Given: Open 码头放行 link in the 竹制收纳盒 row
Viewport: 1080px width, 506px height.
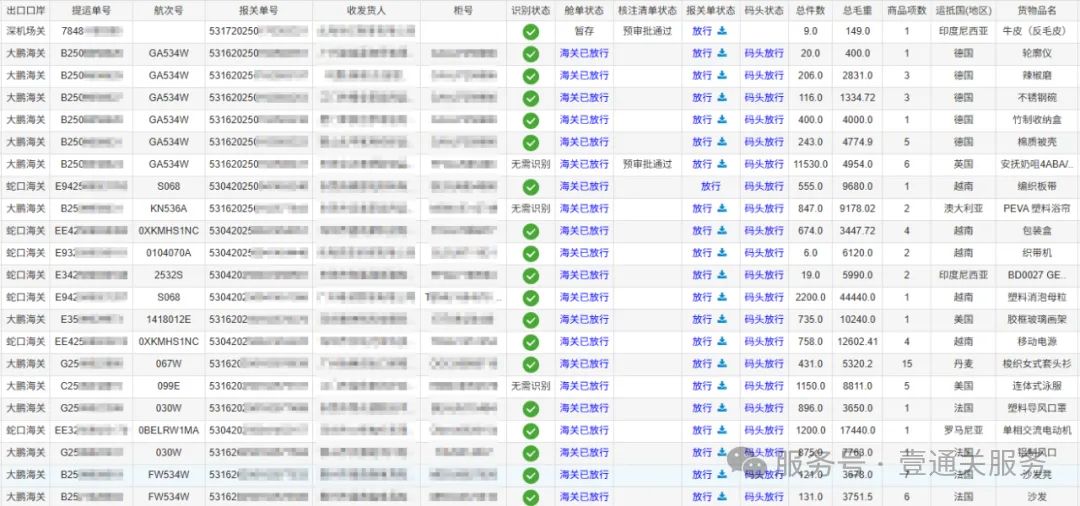Looking at the screenshot, I should tap(764, 120).
